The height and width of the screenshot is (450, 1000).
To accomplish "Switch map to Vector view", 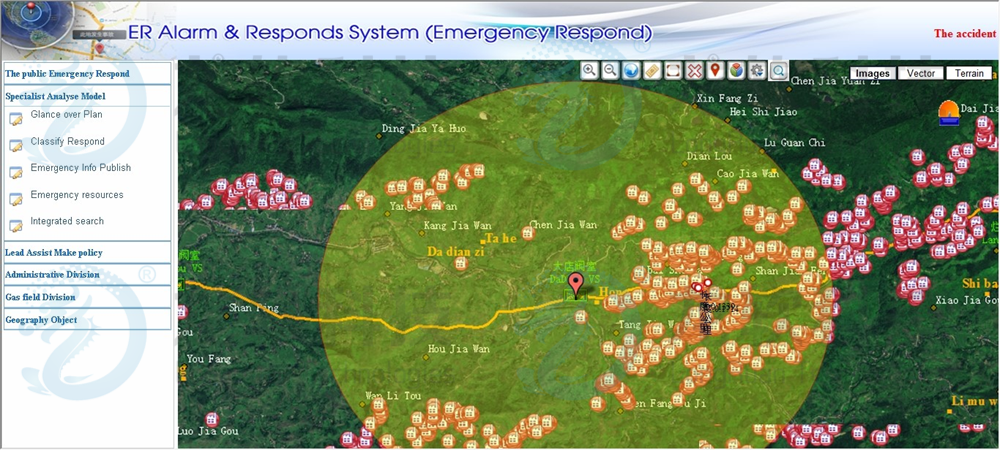I will point(920,73).
